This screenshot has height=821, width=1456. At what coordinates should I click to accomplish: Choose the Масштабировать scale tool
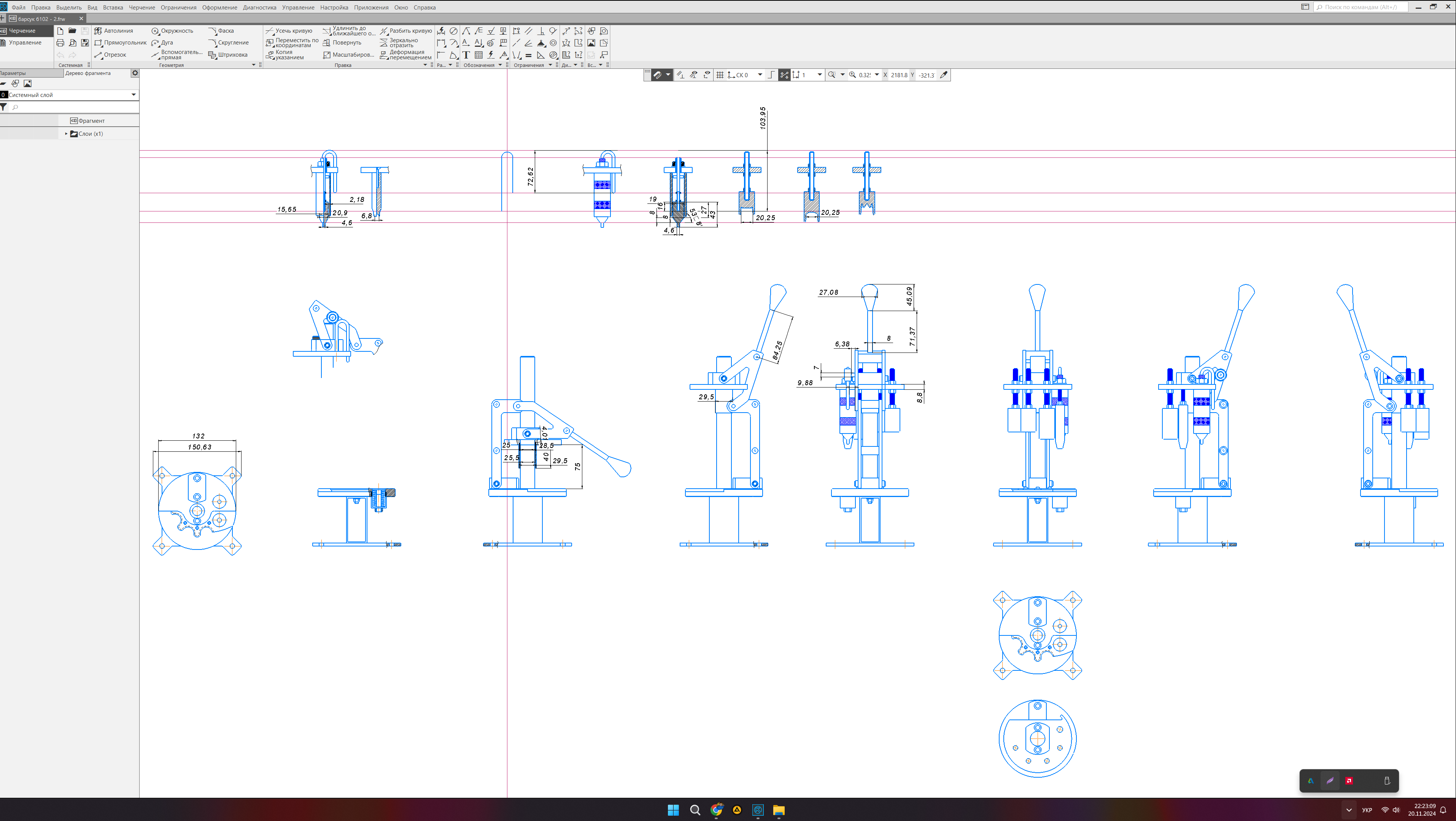point(348,55)
